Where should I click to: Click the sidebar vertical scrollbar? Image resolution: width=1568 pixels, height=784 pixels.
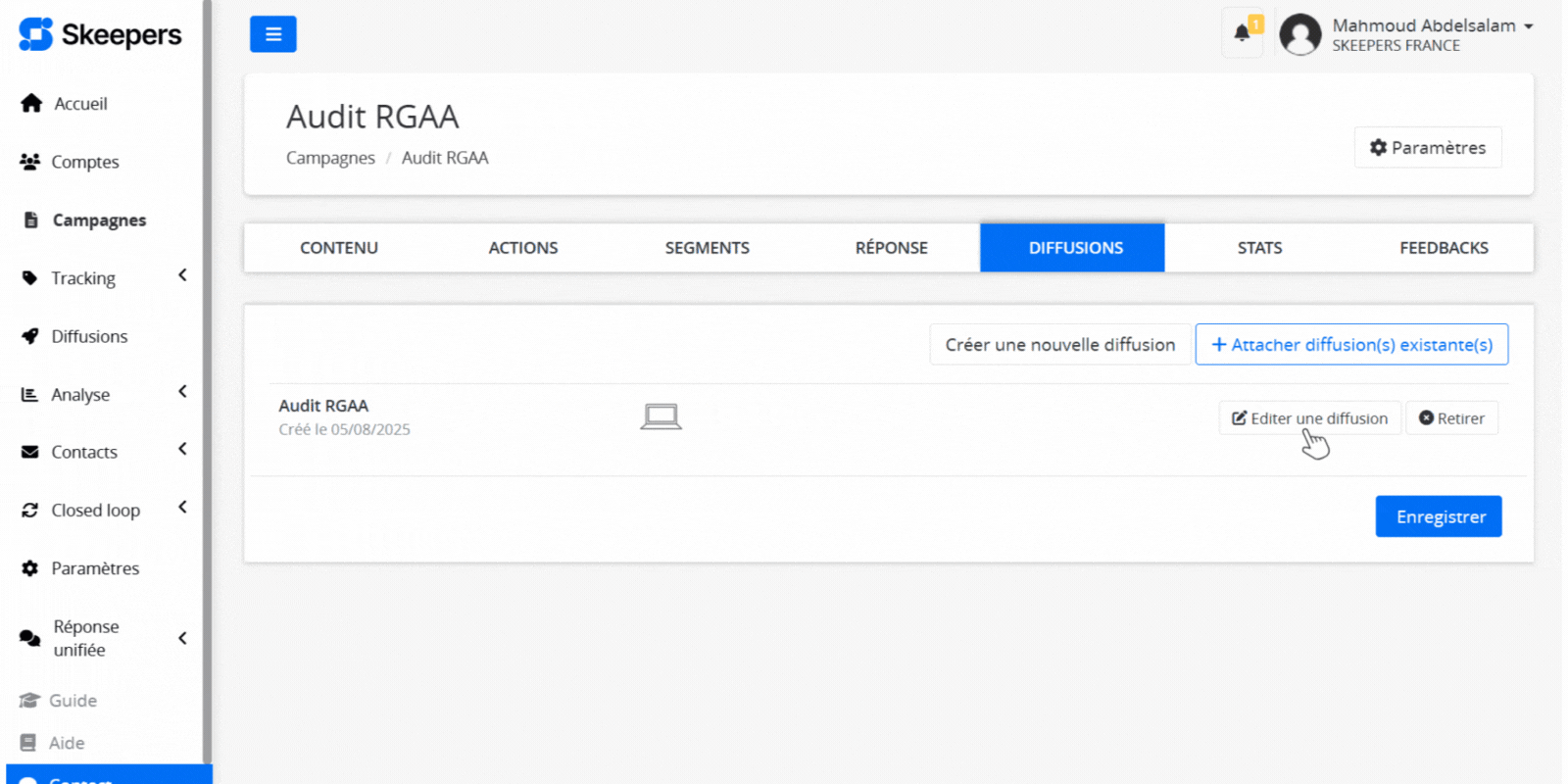point(207,392)
